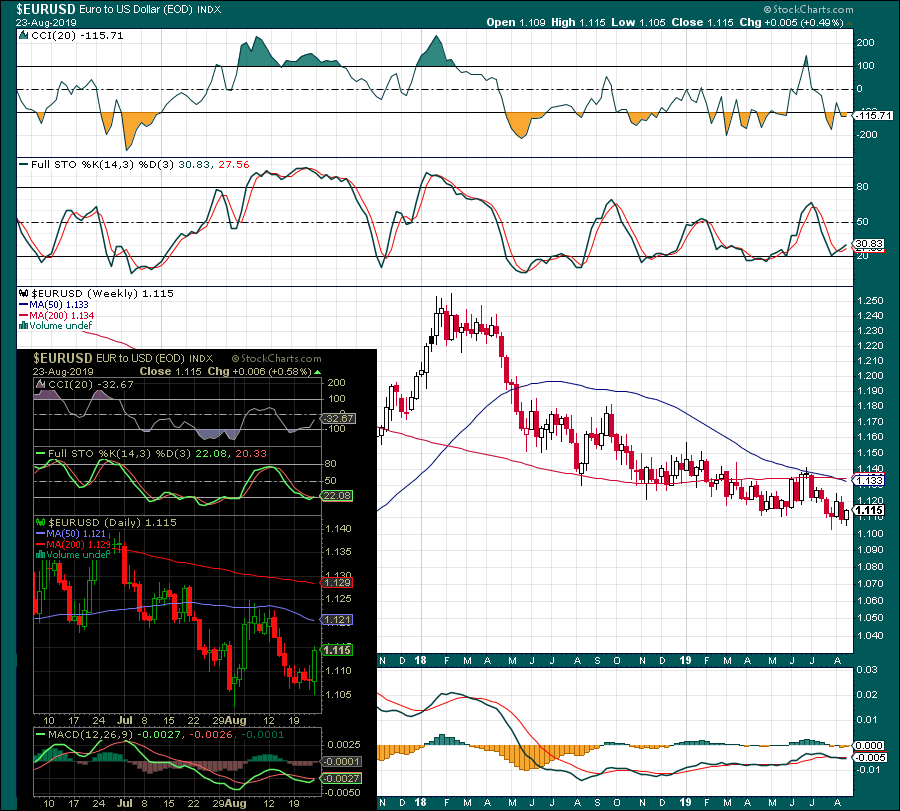Click the red 1.129 tag on daily chart
Image resolution: width=900 pixels, height=811 pixels.
[337, 583]
